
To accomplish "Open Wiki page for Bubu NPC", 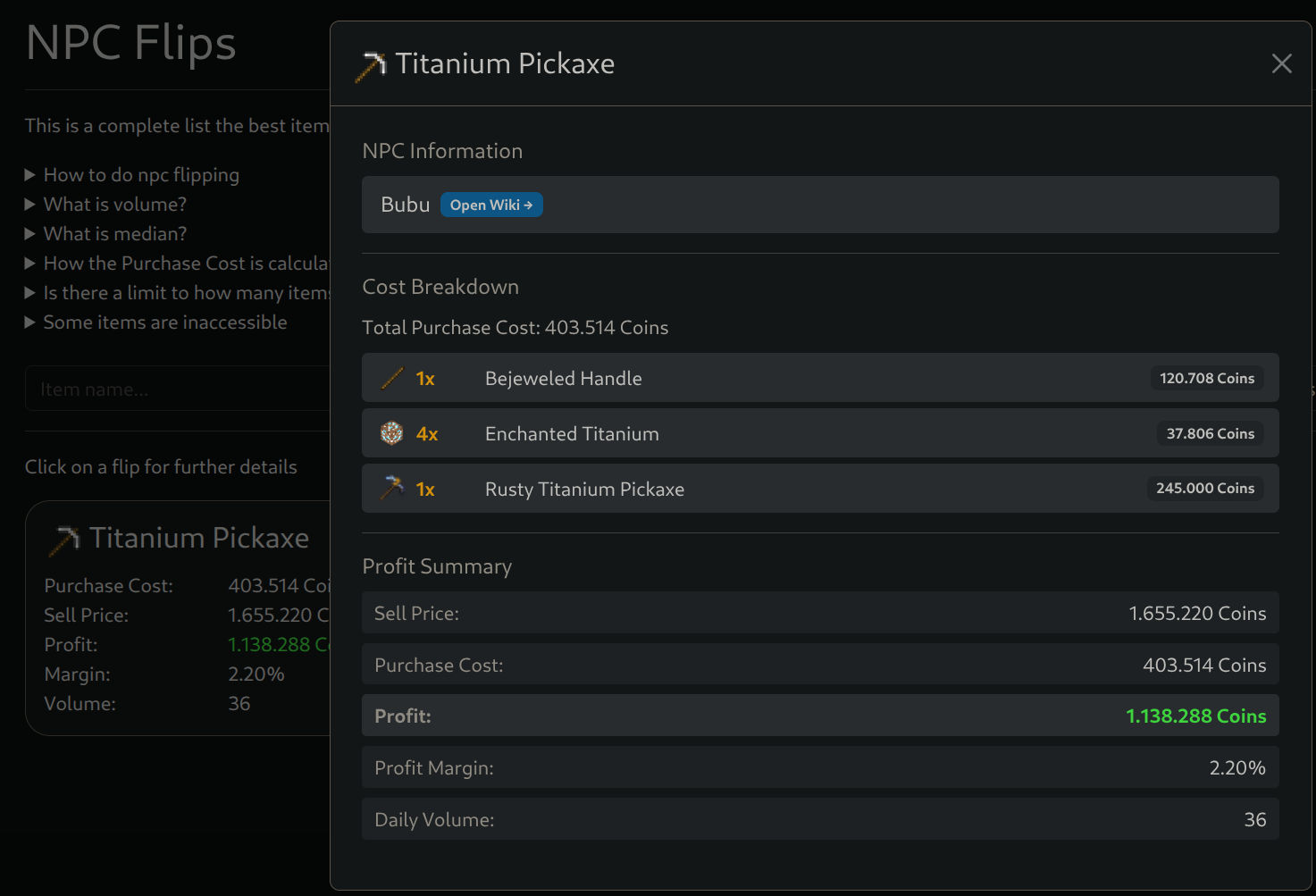I will tap(490, 205).
